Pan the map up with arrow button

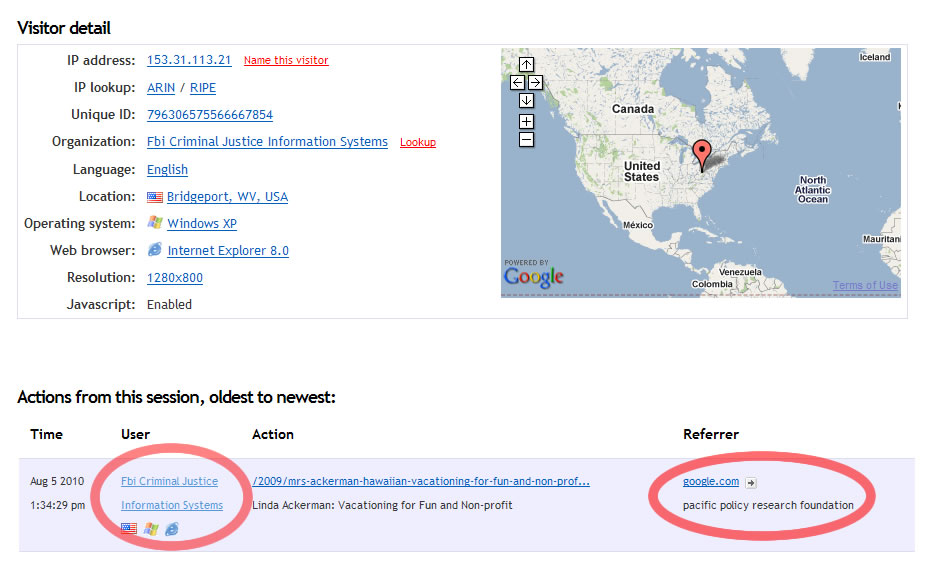click(x=526, y=65)
